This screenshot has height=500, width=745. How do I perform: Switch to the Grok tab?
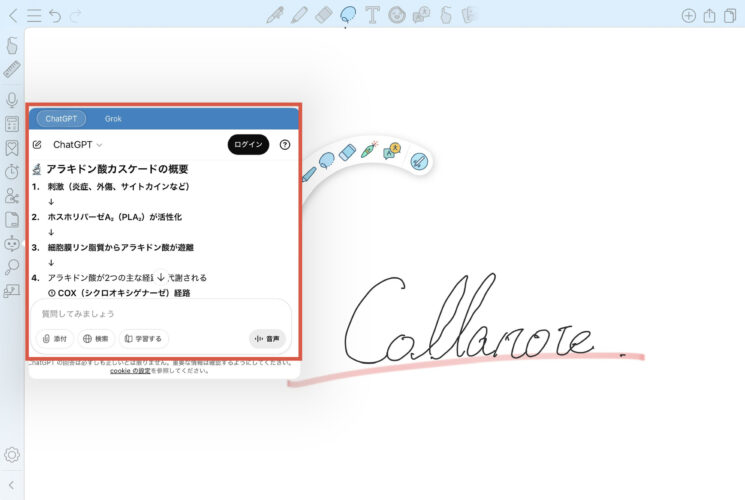pyautogui.click(x=113, y=119)
